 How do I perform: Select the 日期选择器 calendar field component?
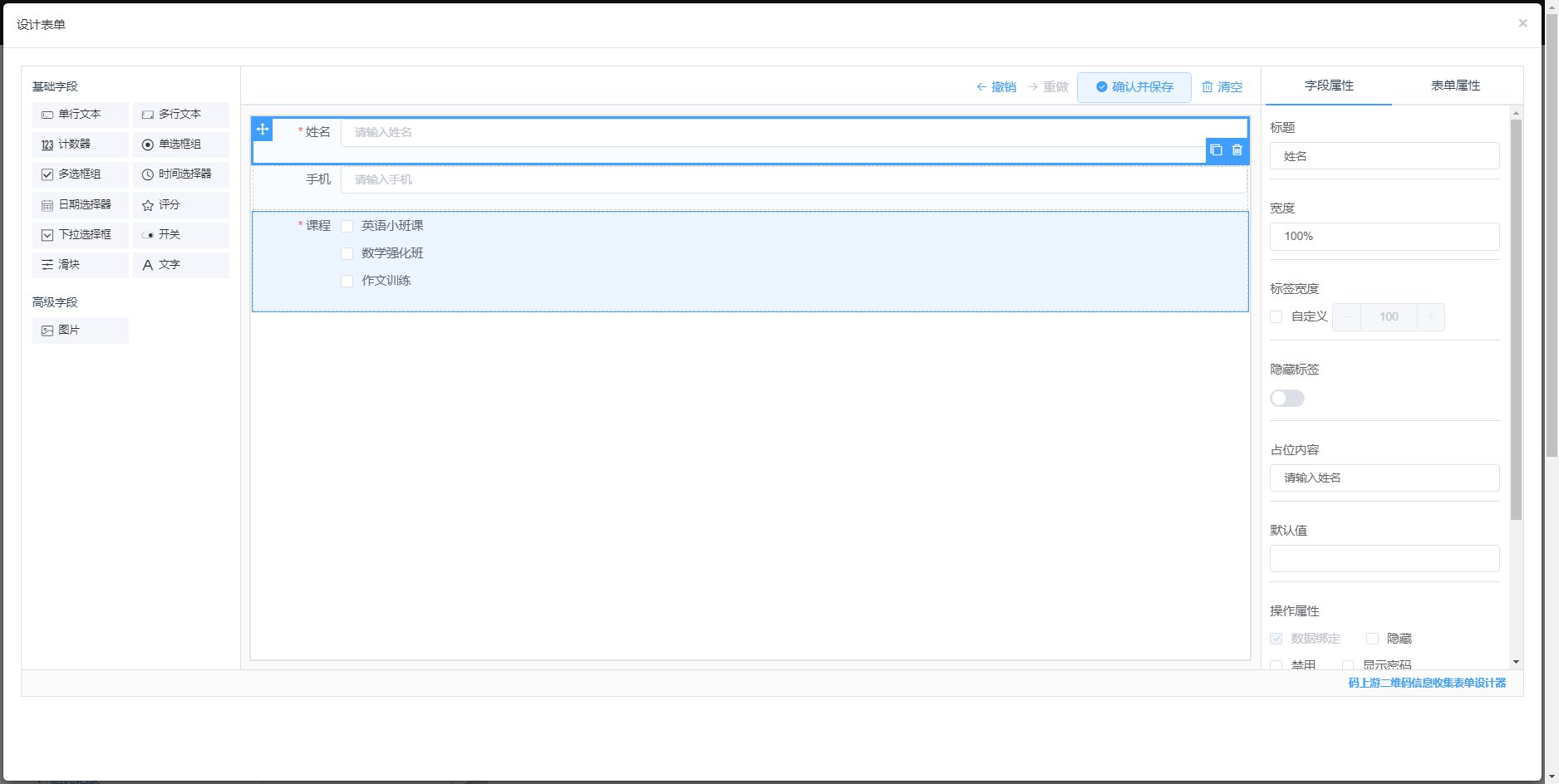(x=80, y=204)
